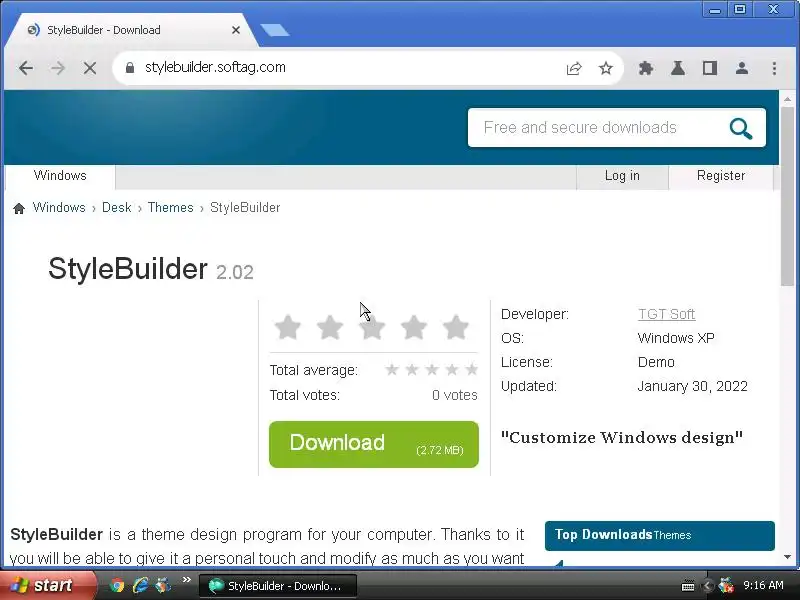This screenshot has width=800, height=600.
Task: Open the Windows site tab
Action: tap(60, 176)
